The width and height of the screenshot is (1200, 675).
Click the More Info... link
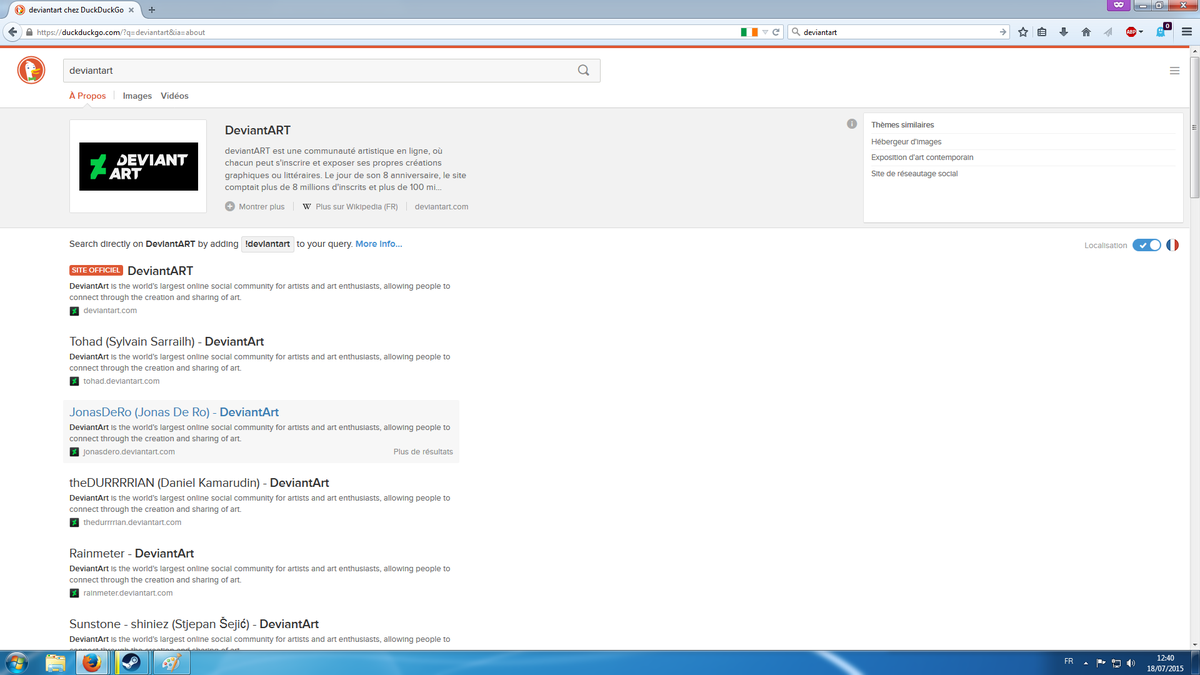click(x=379, y=244)
